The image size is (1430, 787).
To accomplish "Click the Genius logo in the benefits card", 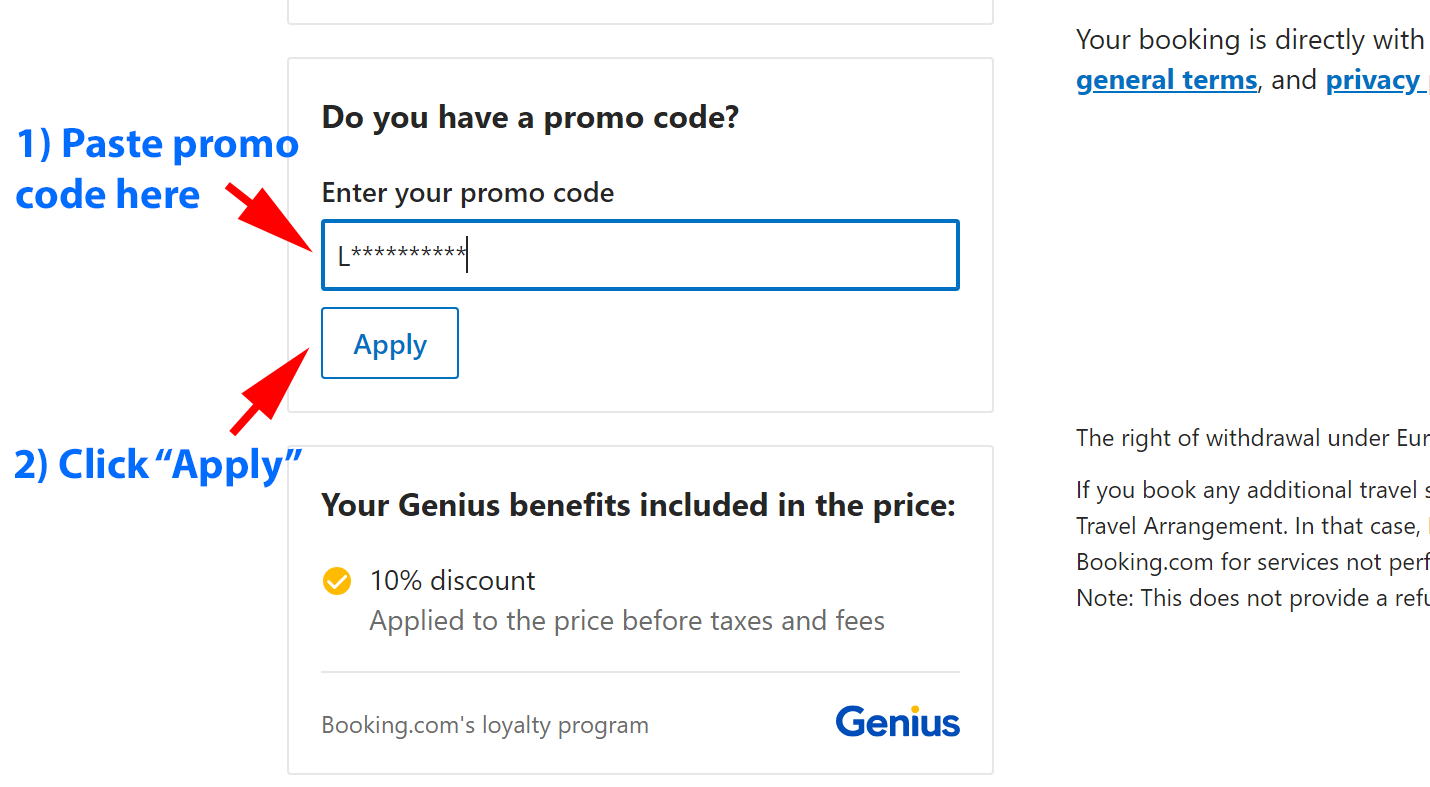I will pyautogui.click(x=897, y=720).
